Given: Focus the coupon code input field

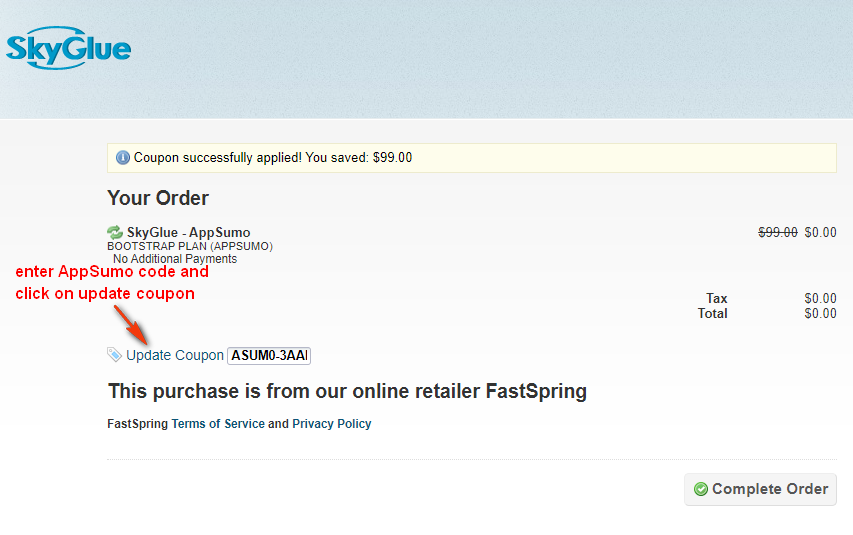Looking at the screenshot, I should 269,356.
